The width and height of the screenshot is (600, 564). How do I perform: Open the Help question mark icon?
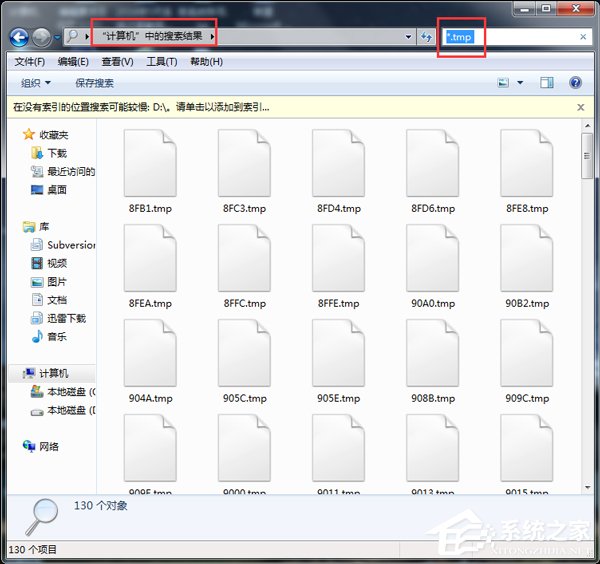click(575, 83)
